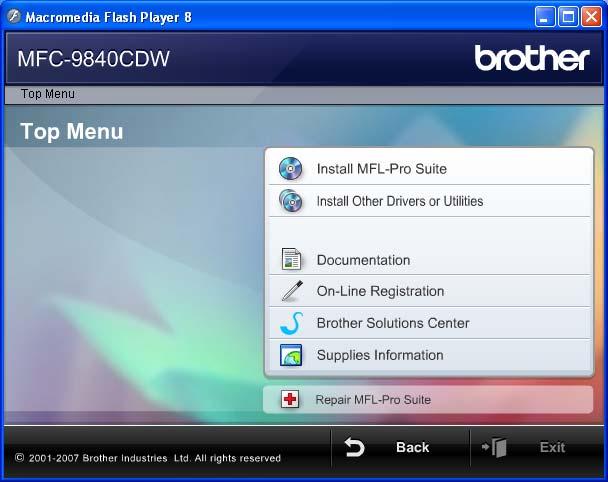
Task: Click the red cross Repair icon
Action: 290,399
